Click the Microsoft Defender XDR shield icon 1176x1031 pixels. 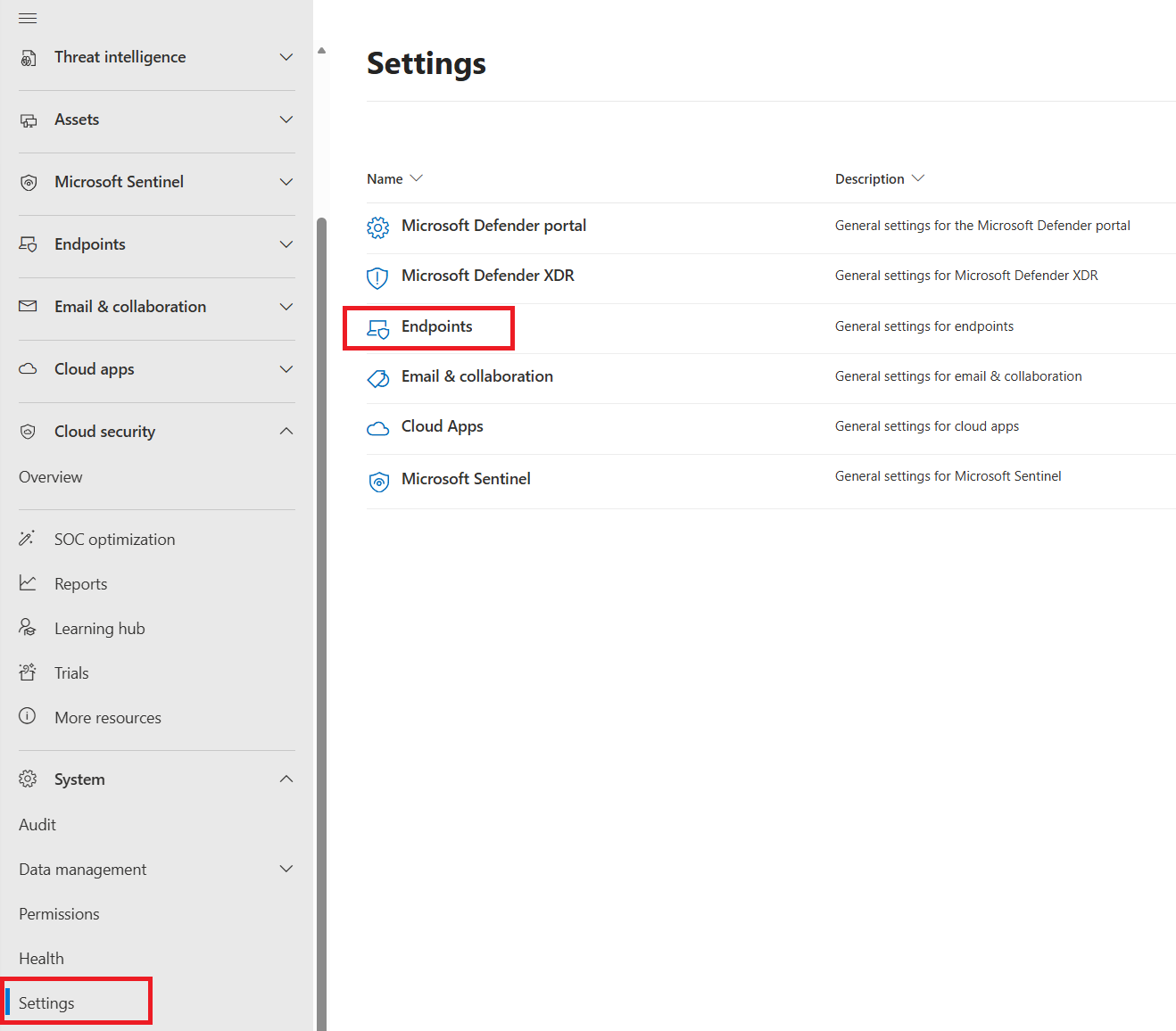coord(378,277)
